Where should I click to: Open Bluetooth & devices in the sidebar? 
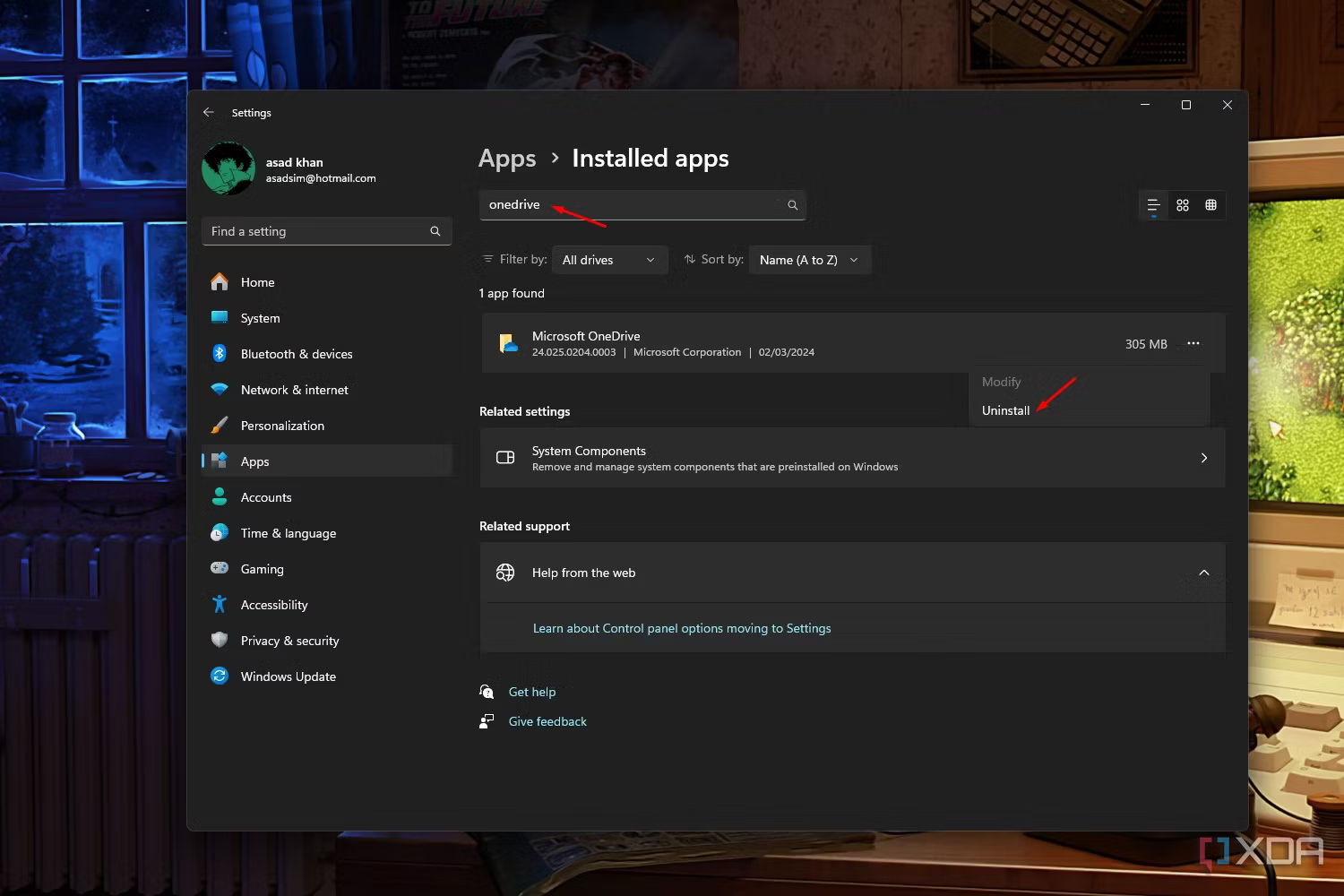[327, 354]
